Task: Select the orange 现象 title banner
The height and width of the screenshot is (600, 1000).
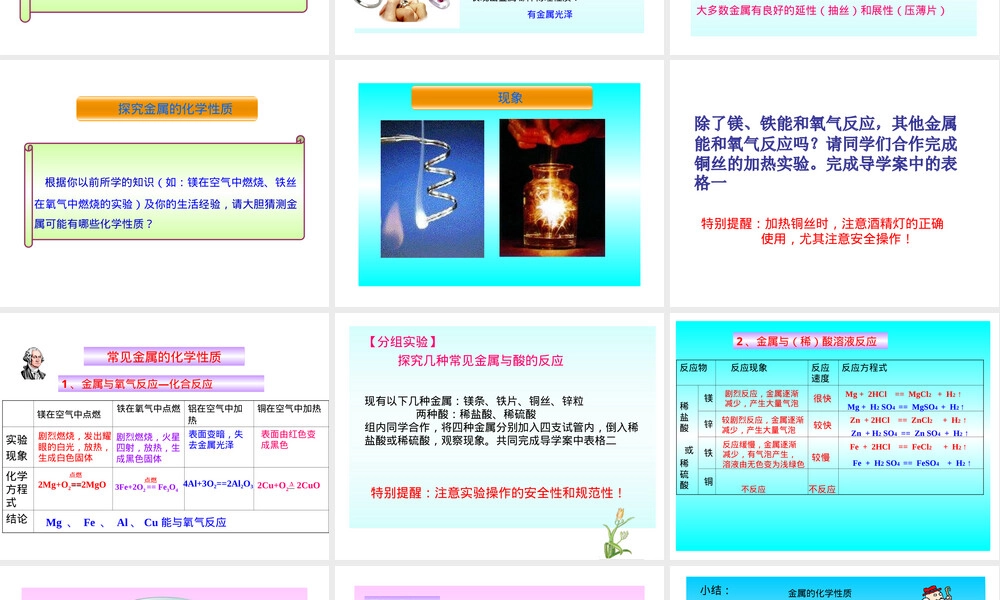Action: click(x=502, y=98)
